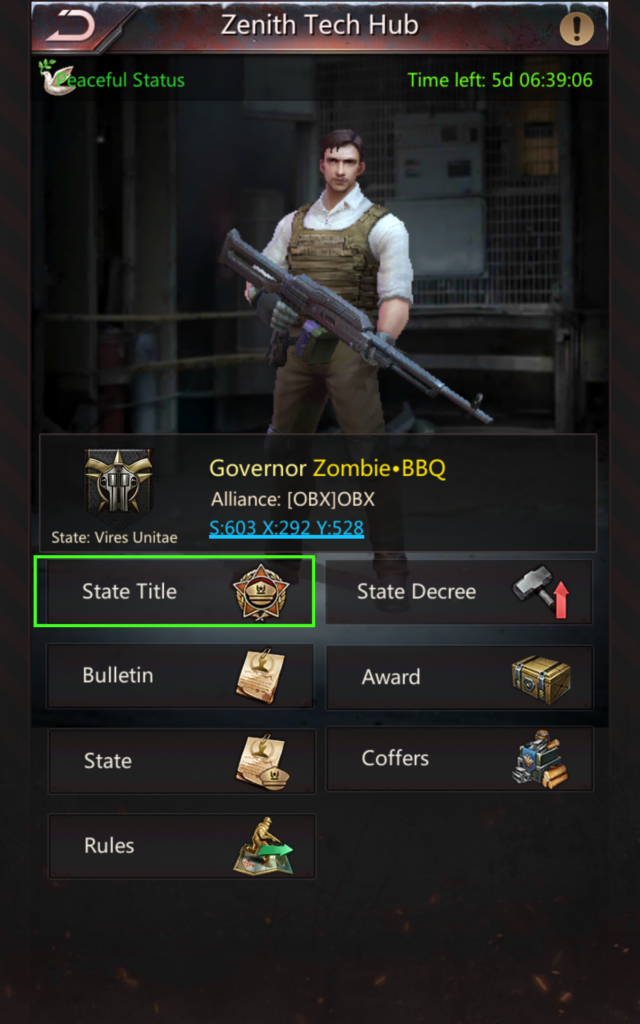
Task: Open the exclamation info icon
Action: tap(577, 29)
